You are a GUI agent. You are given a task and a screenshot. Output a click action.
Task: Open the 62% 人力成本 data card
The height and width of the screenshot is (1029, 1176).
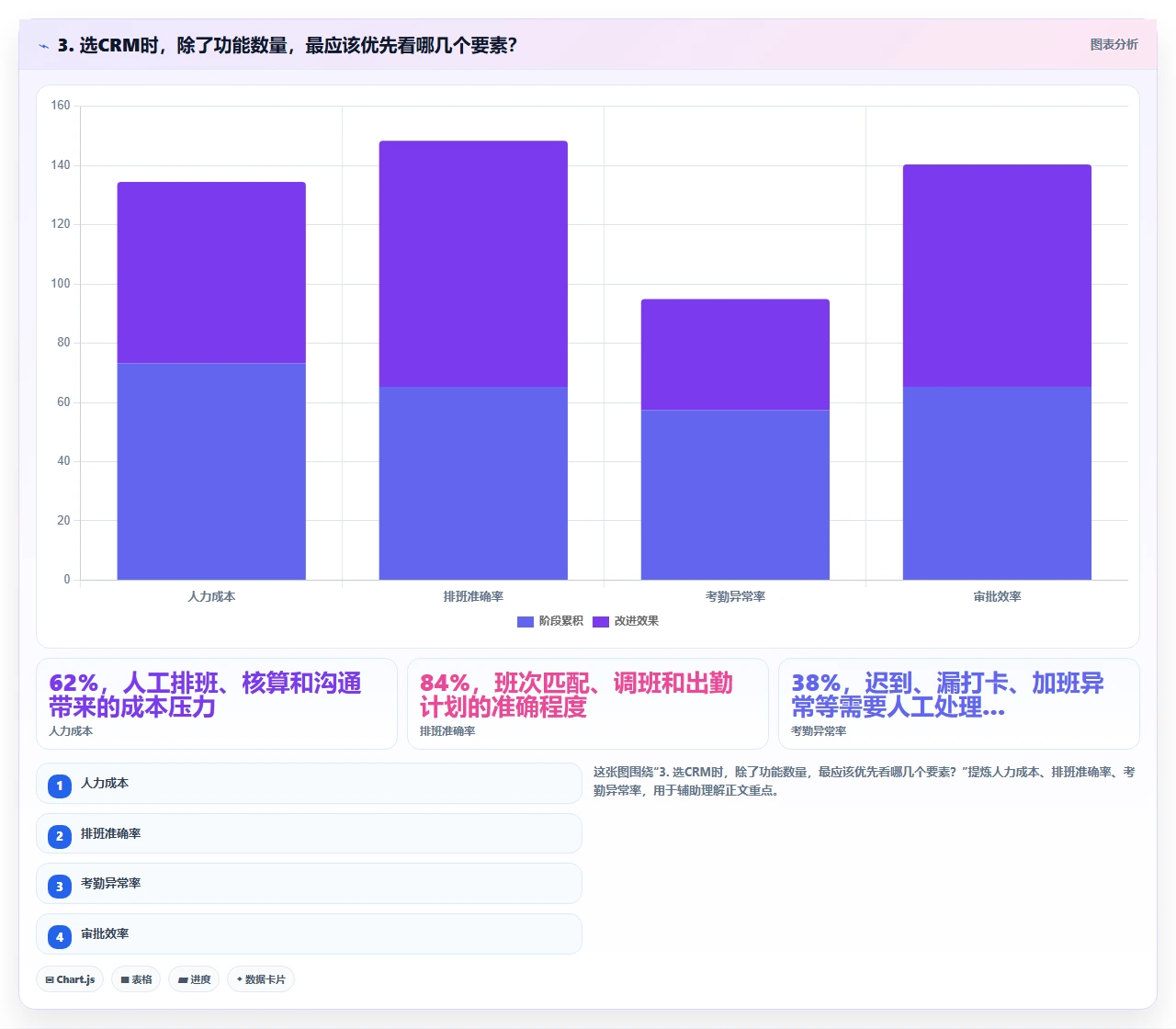(217, 704)
